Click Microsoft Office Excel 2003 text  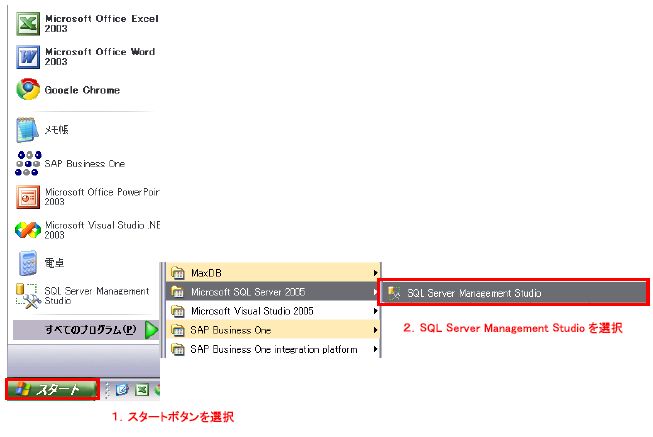pyautogui.click(x=102, y=23)
